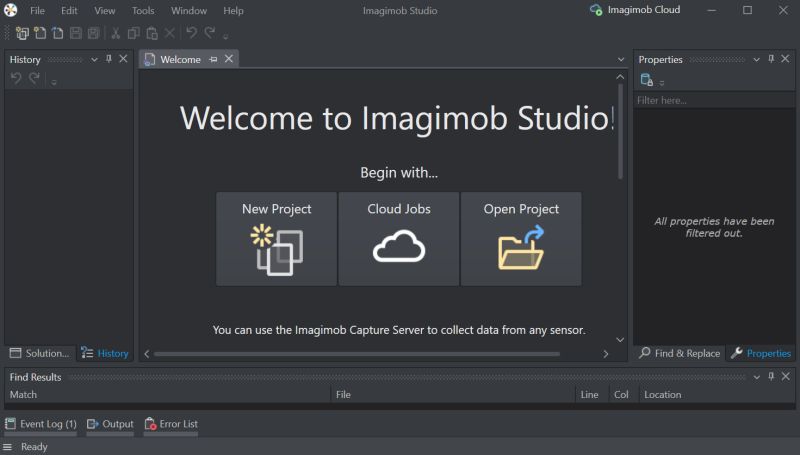The height and width of the screenshot is (455, 800).
Task: Click the folder icon in Open Project tile
Action: 521,248
